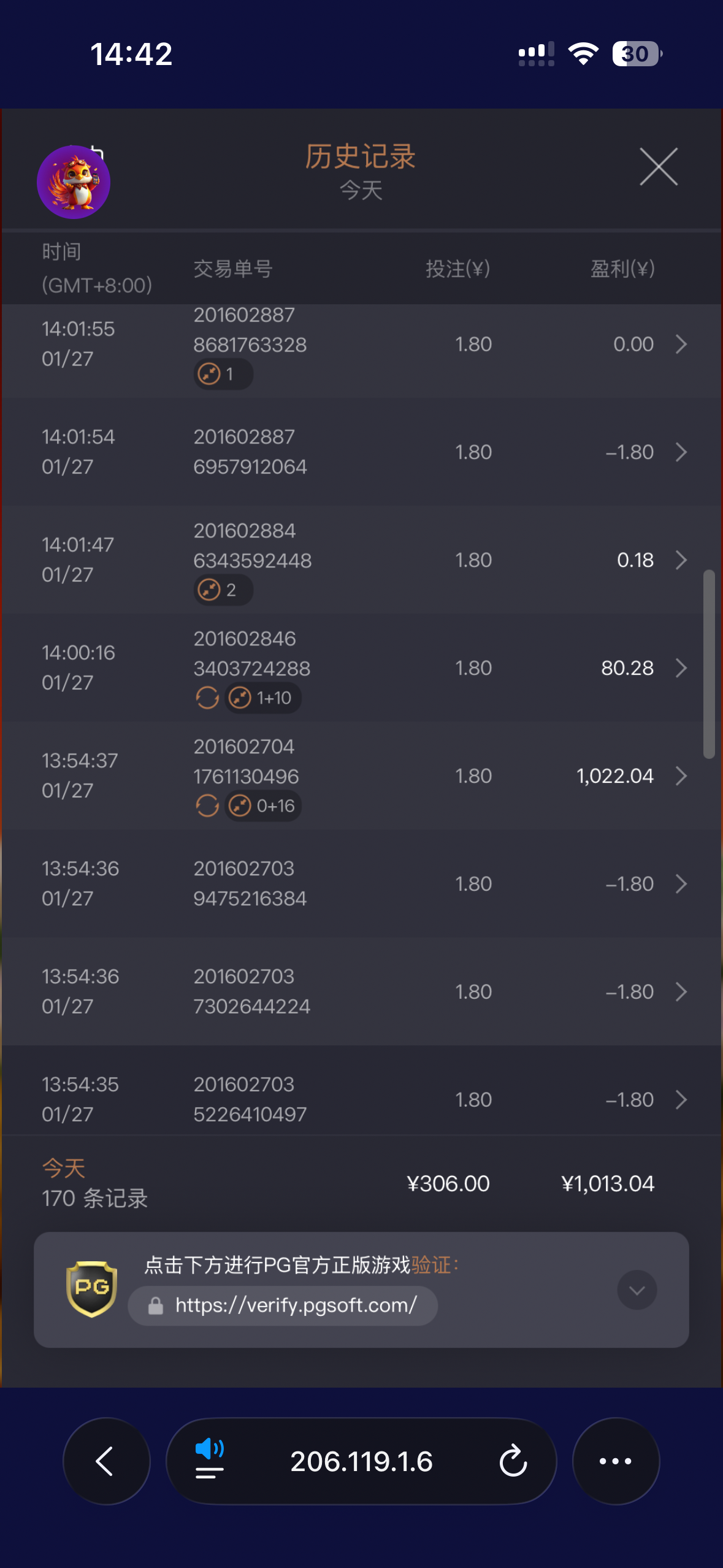Open the three-dot browser menu
This screenshot has height=1568, width=723.
[615, 1461]
